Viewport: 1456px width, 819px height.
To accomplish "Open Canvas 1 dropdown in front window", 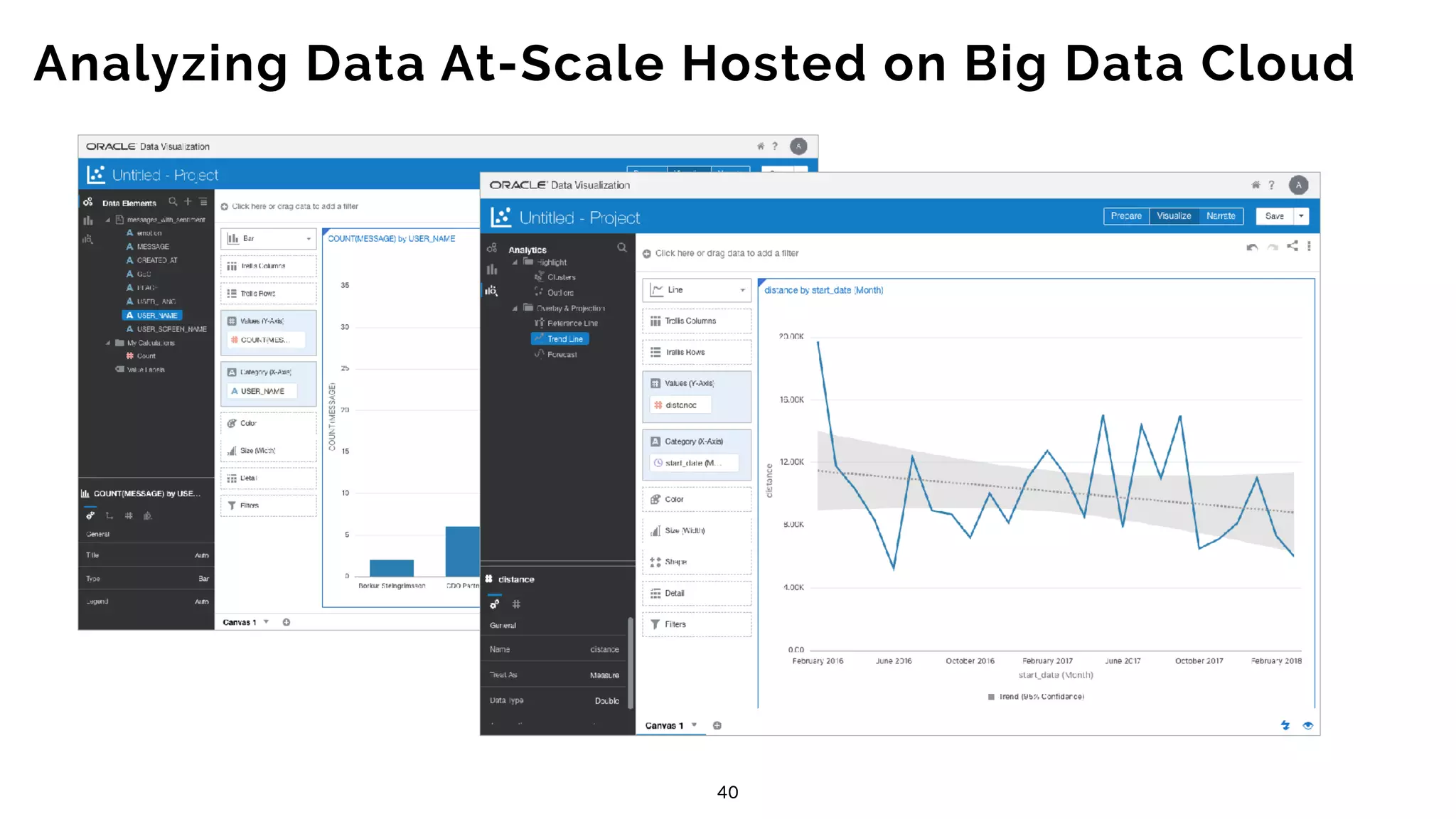I will coord(695,725).
